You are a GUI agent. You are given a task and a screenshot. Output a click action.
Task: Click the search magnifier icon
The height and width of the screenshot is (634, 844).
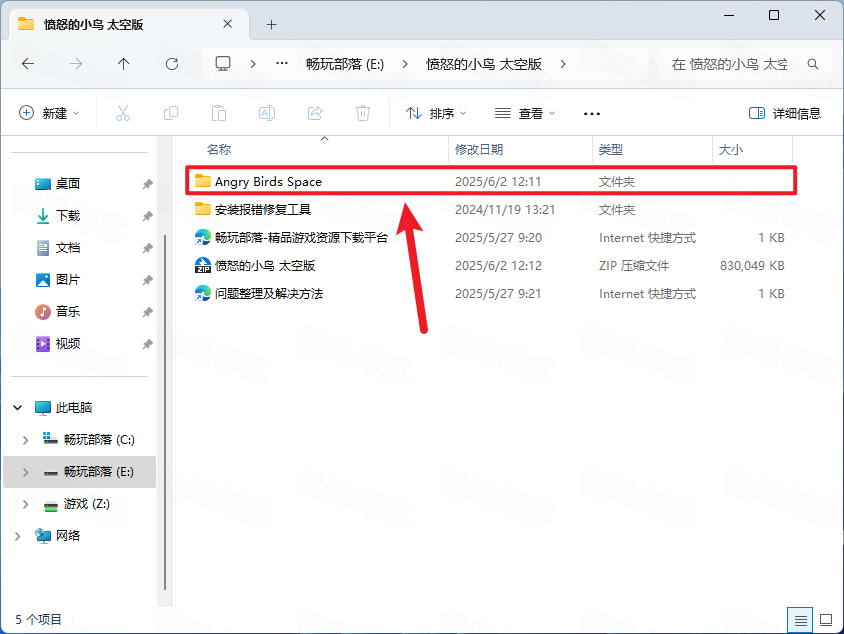click(813, 65)
